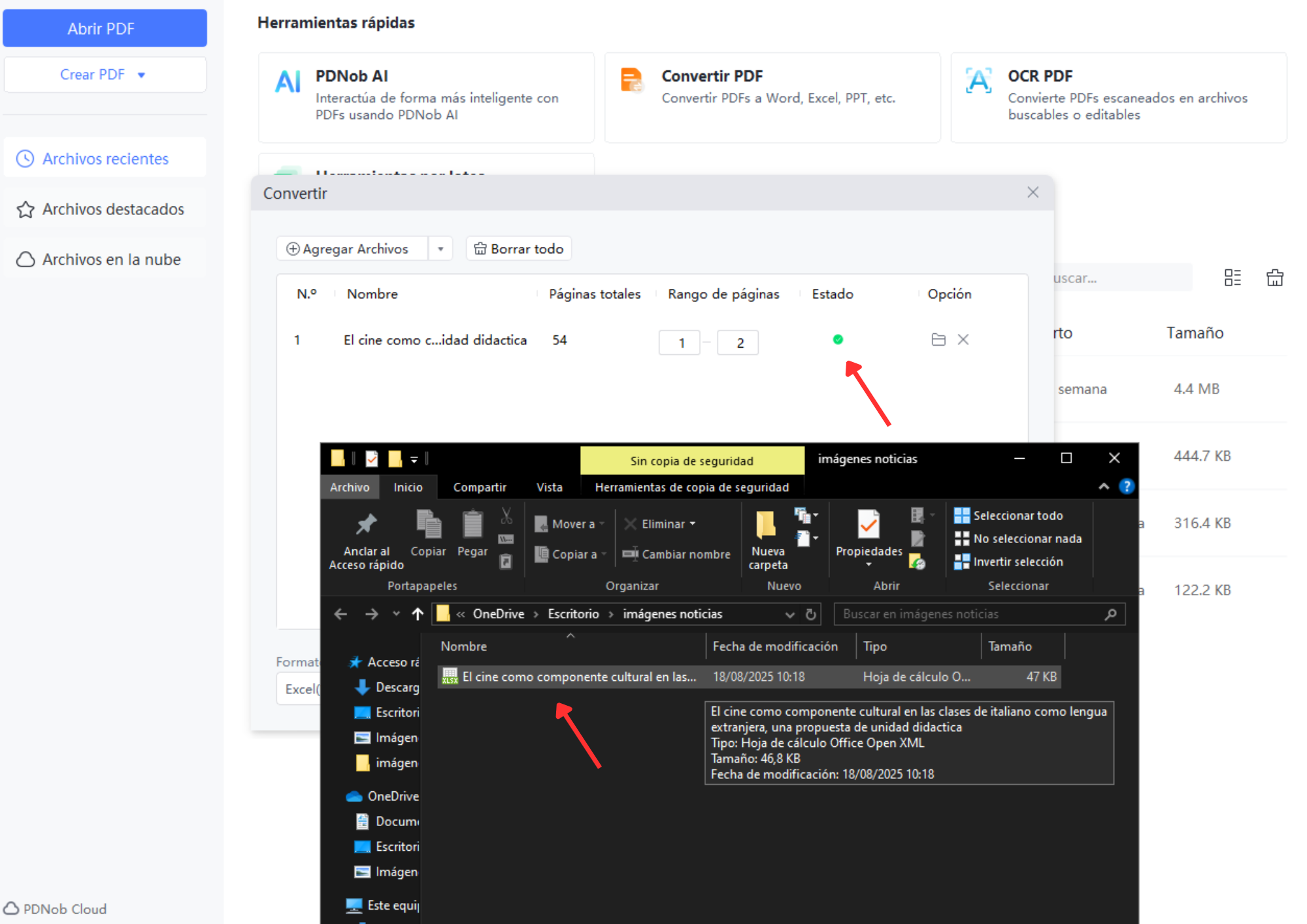The width and height of the screenshot is (1307, 924).
Task: Click the trash icon beside list view
Action: coord(1275,278)
